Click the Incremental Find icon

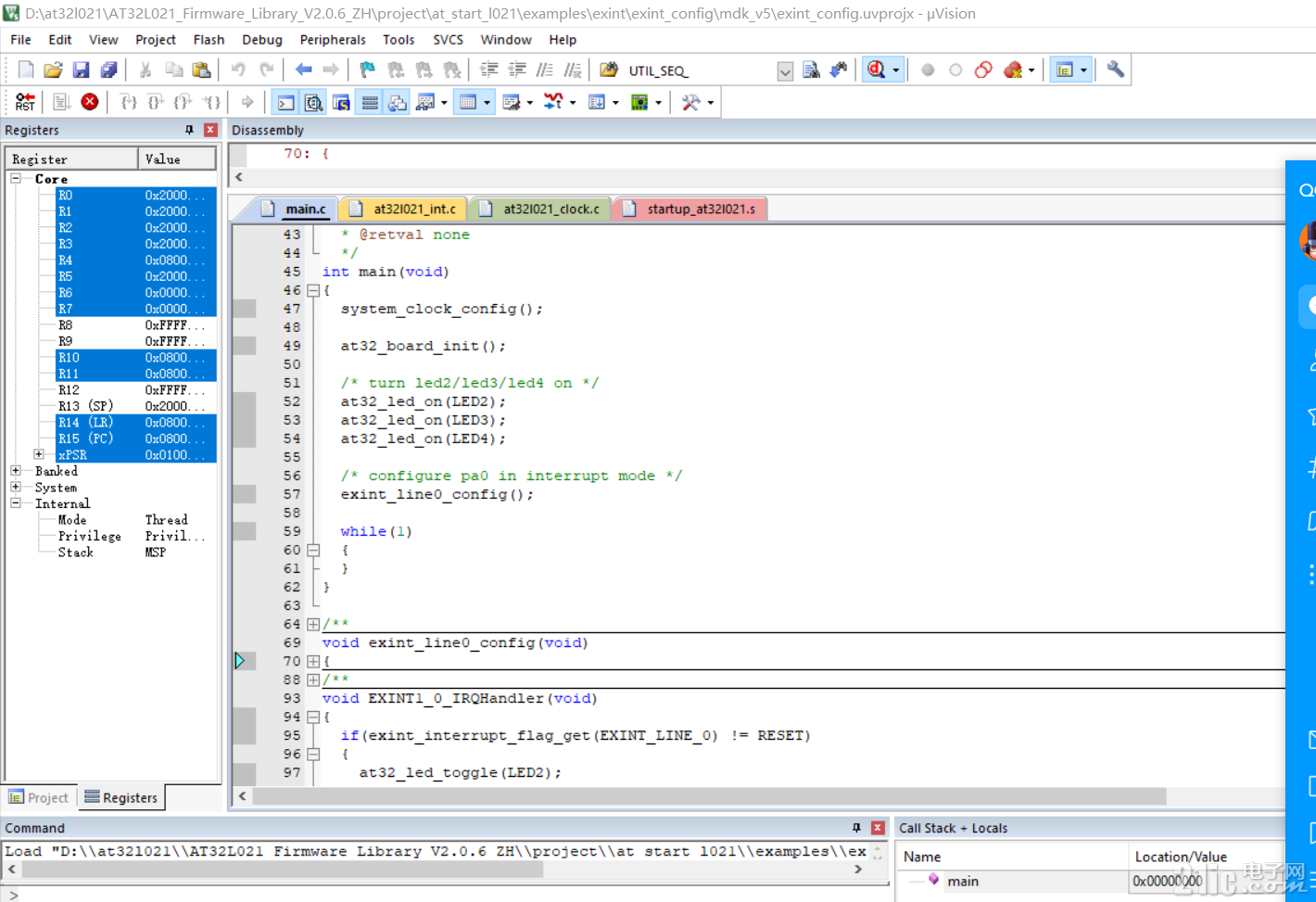click(x=839, y=70)
